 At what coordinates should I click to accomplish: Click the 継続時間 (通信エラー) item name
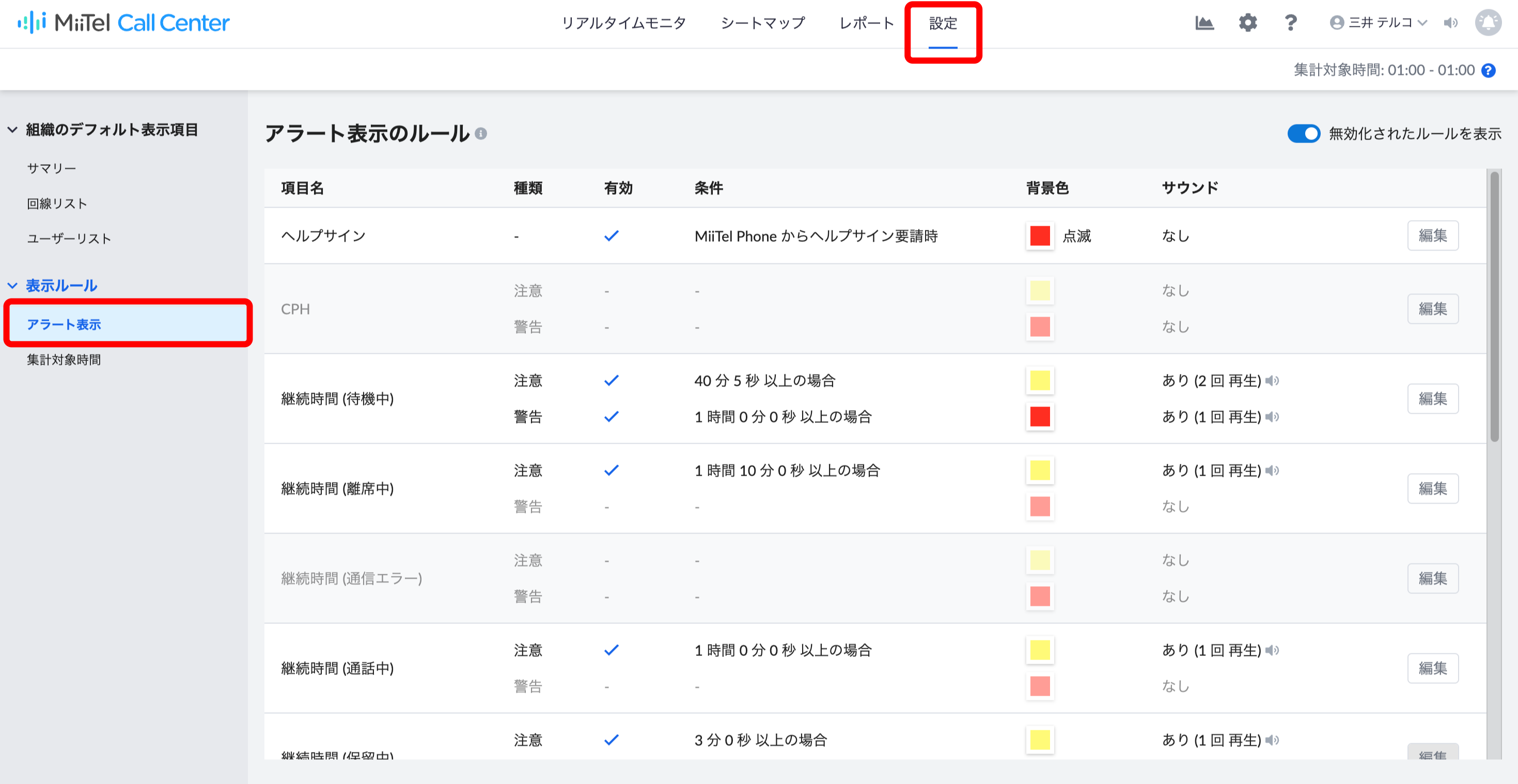351,579
